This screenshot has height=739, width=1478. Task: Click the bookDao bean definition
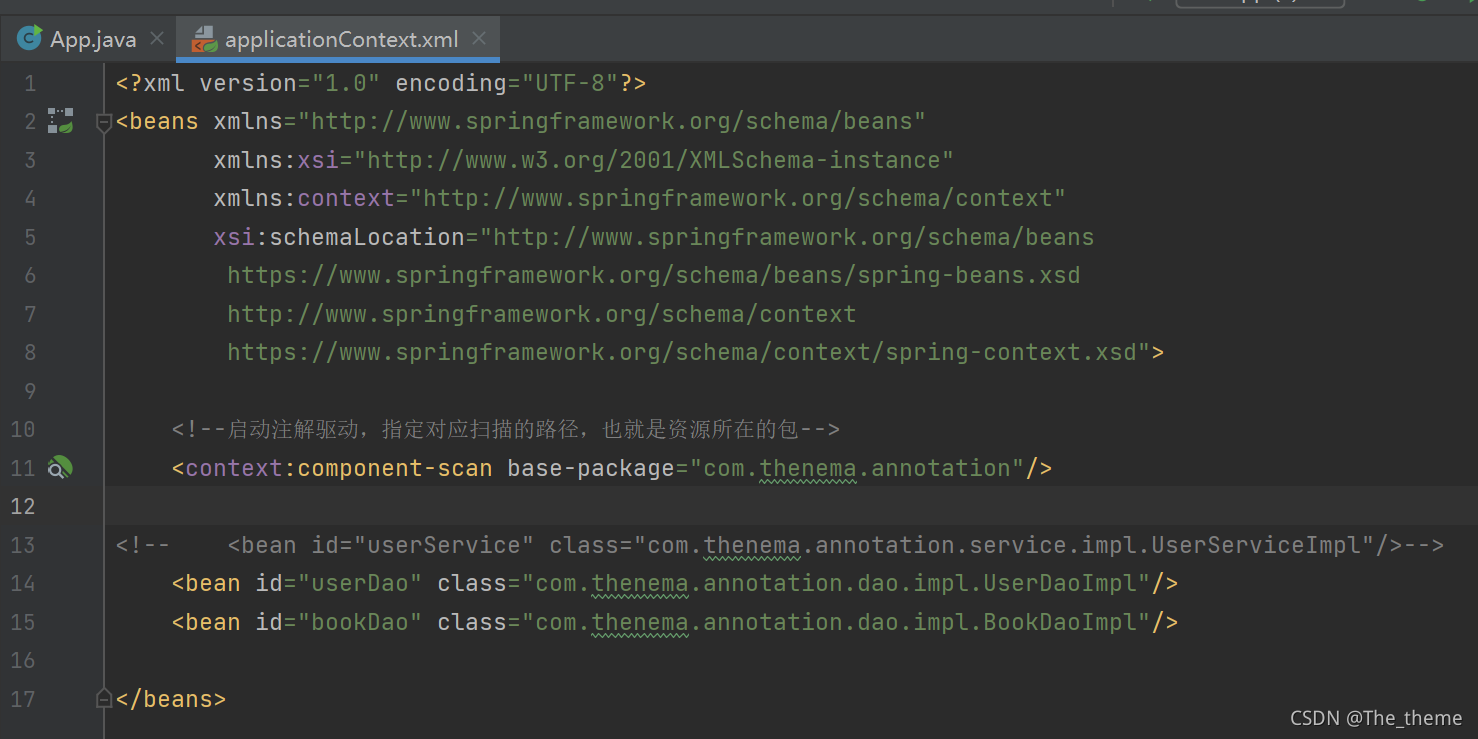coord(675,622)
